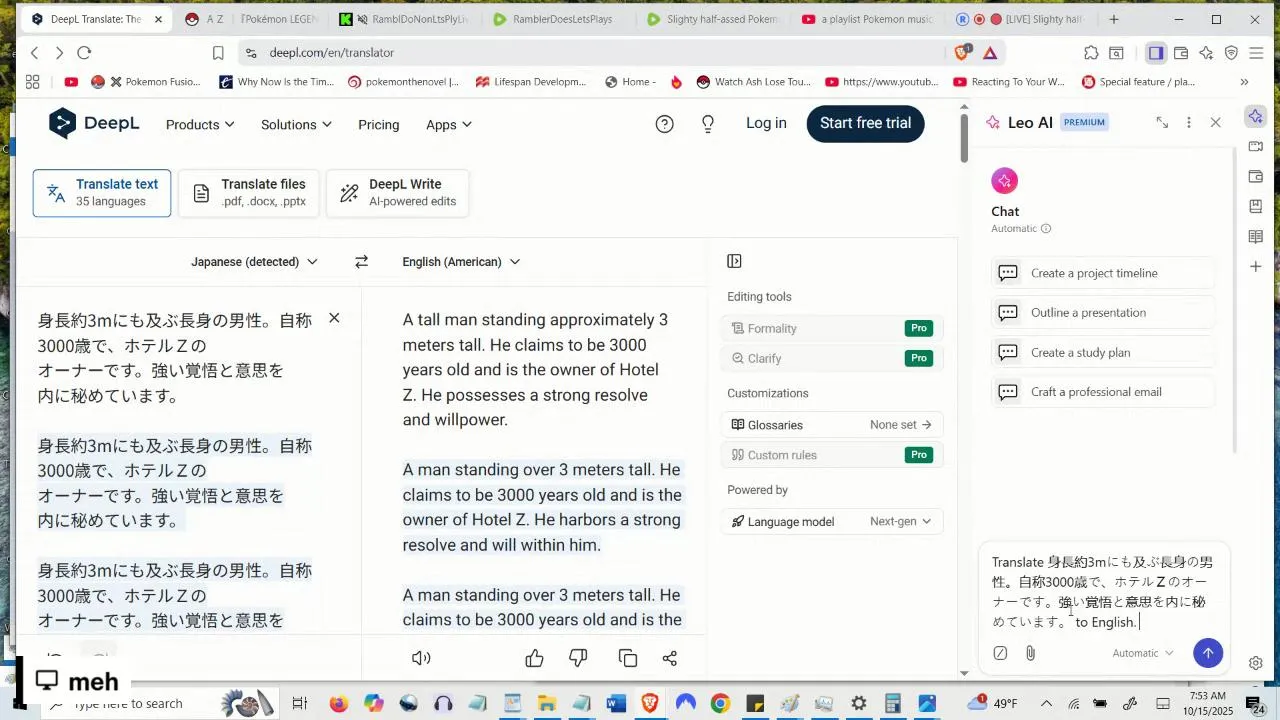Viewport: 1280px width, 720px height.
Task: Open Leo AI three-dot options menu
Action: [x=1188, y=122]
